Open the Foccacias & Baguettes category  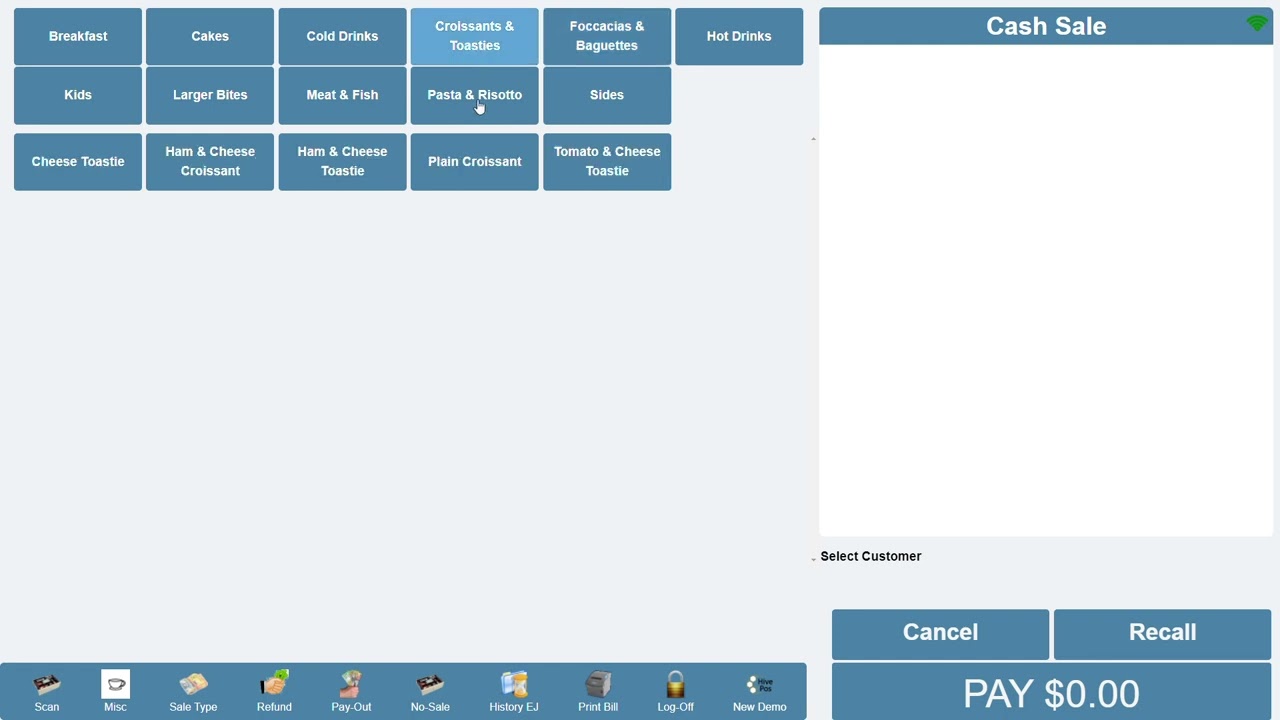click(x=607, y=37)
